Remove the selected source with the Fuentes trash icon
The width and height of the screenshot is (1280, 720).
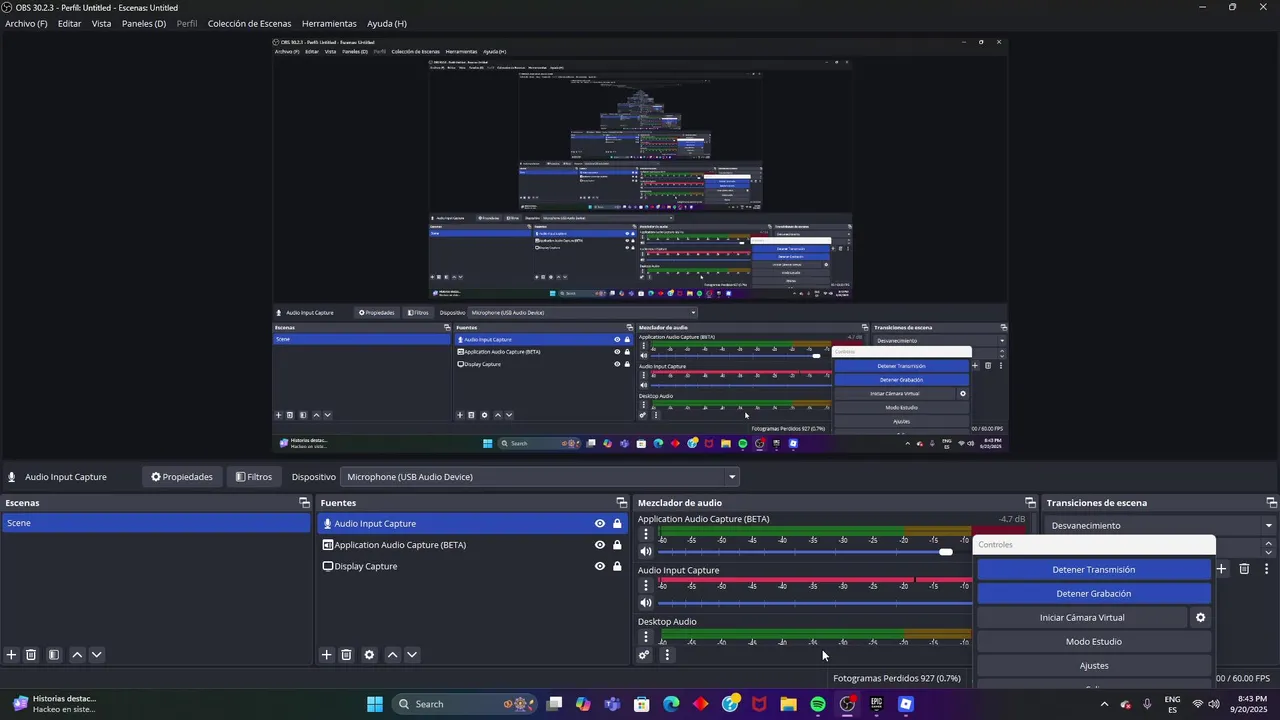point(346,655)
